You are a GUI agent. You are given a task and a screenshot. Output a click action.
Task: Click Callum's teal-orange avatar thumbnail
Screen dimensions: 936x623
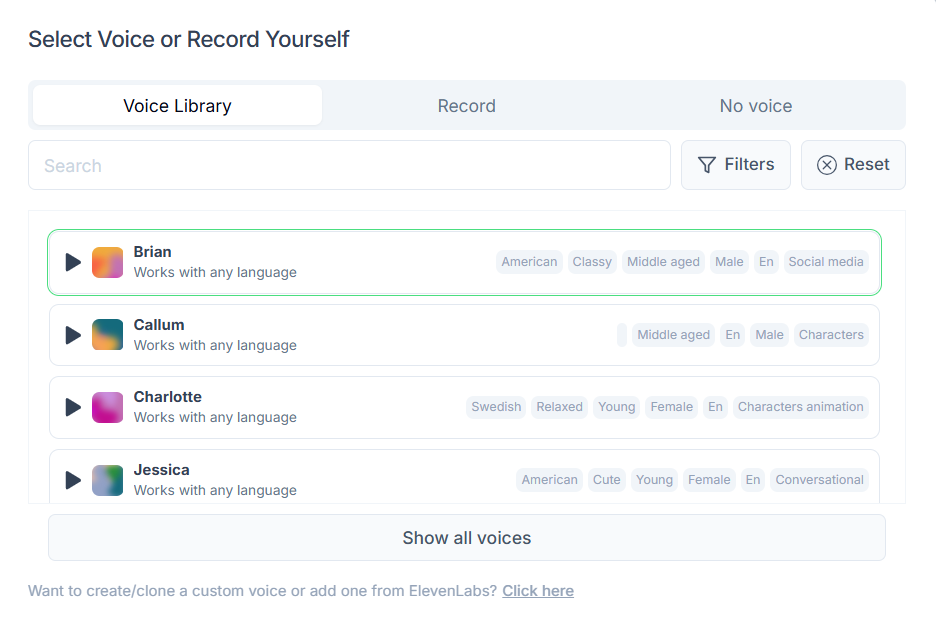pos(107,335)
